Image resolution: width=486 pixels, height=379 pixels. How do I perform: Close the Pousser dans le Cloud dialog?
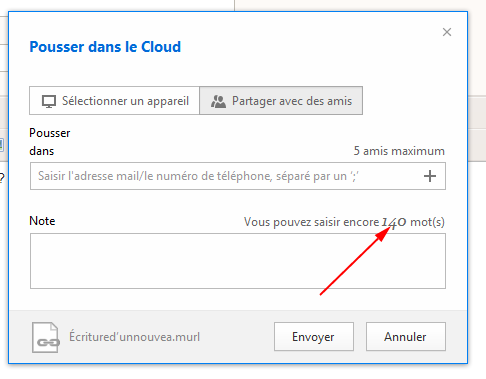click(x=447, y=32)
